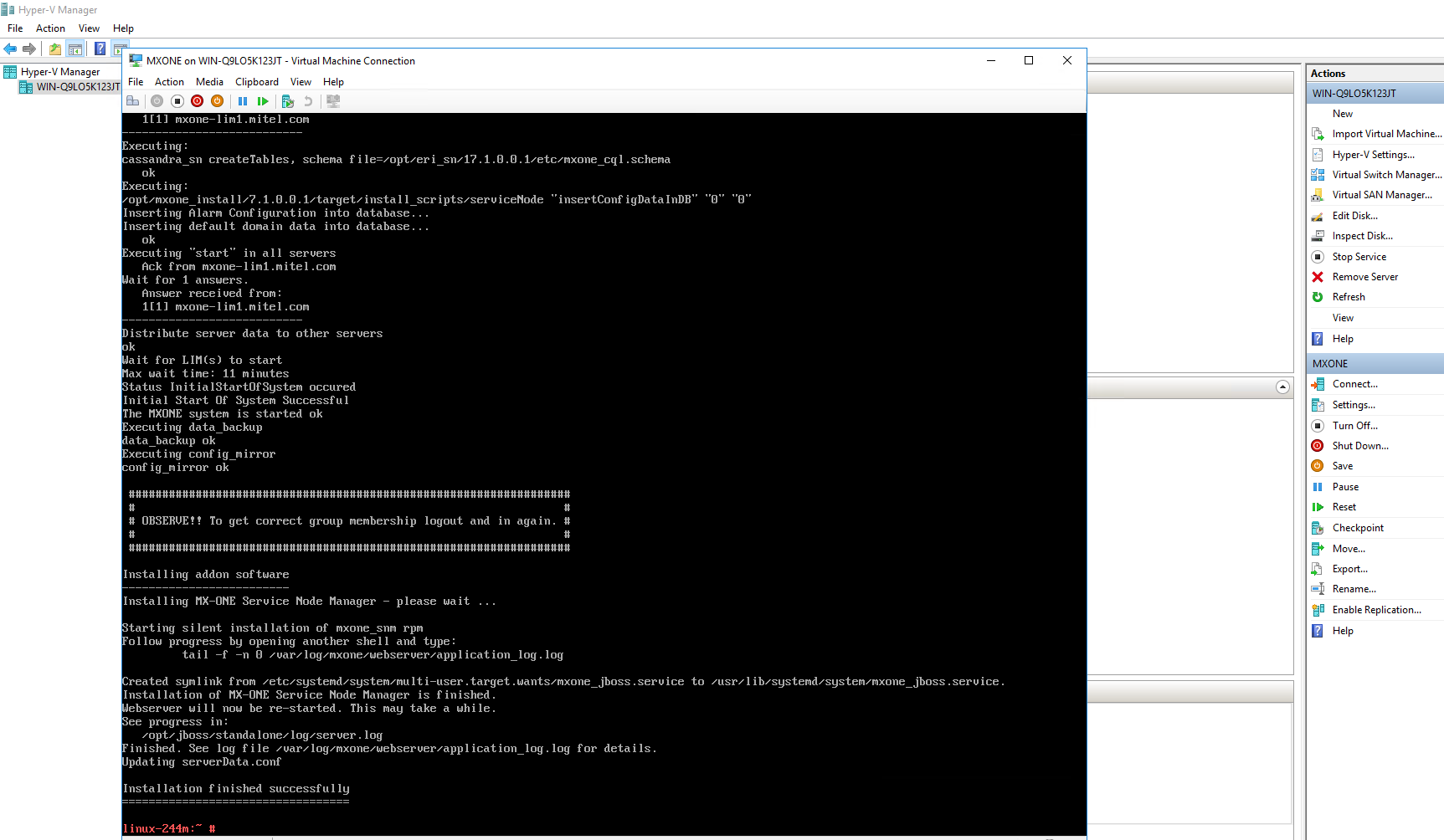The image size is (1444, 840).
Task: Click the Turn Off icon in VM toolbar
Action: pos(177,101)
